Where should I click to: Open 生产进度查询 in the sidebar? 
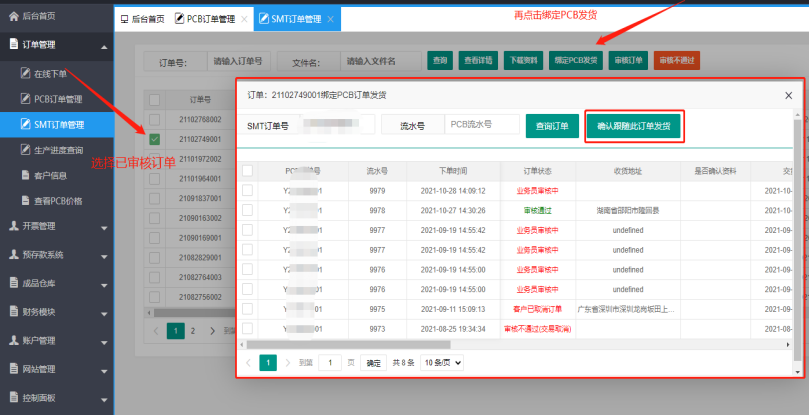pos(58,150)
